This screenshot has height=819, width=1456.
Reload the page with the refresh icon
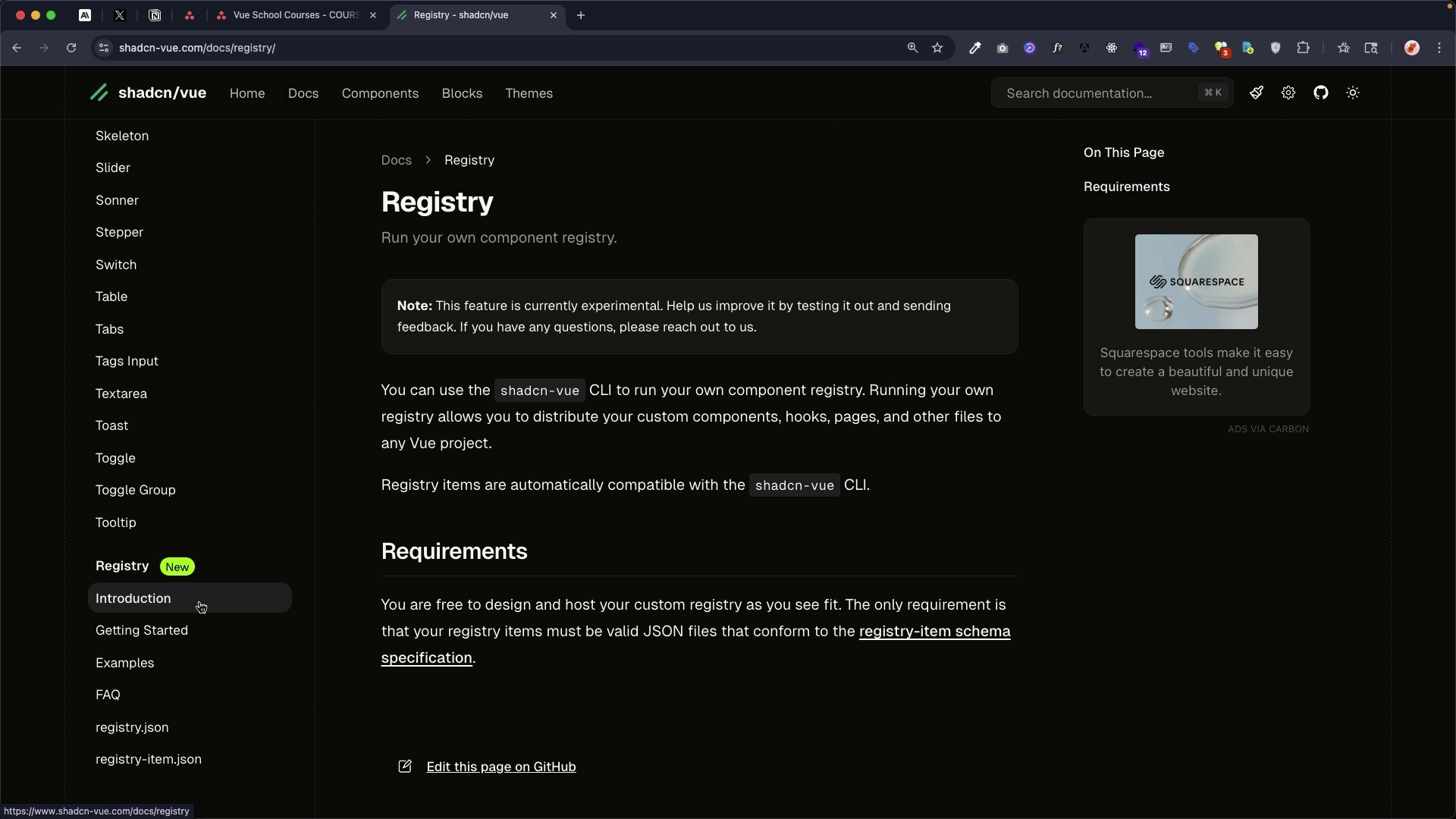(71, 48)
